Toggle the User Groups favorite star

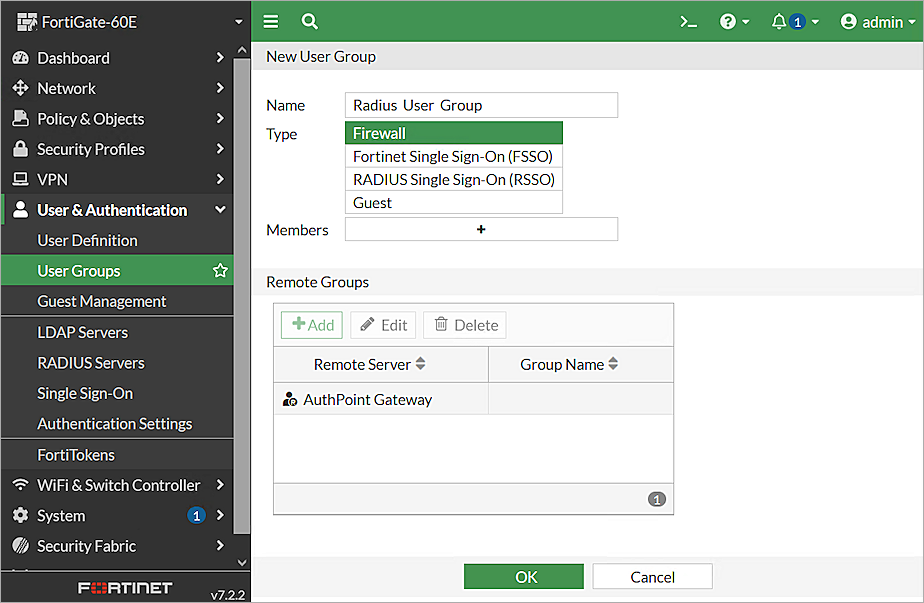point(219,270)
